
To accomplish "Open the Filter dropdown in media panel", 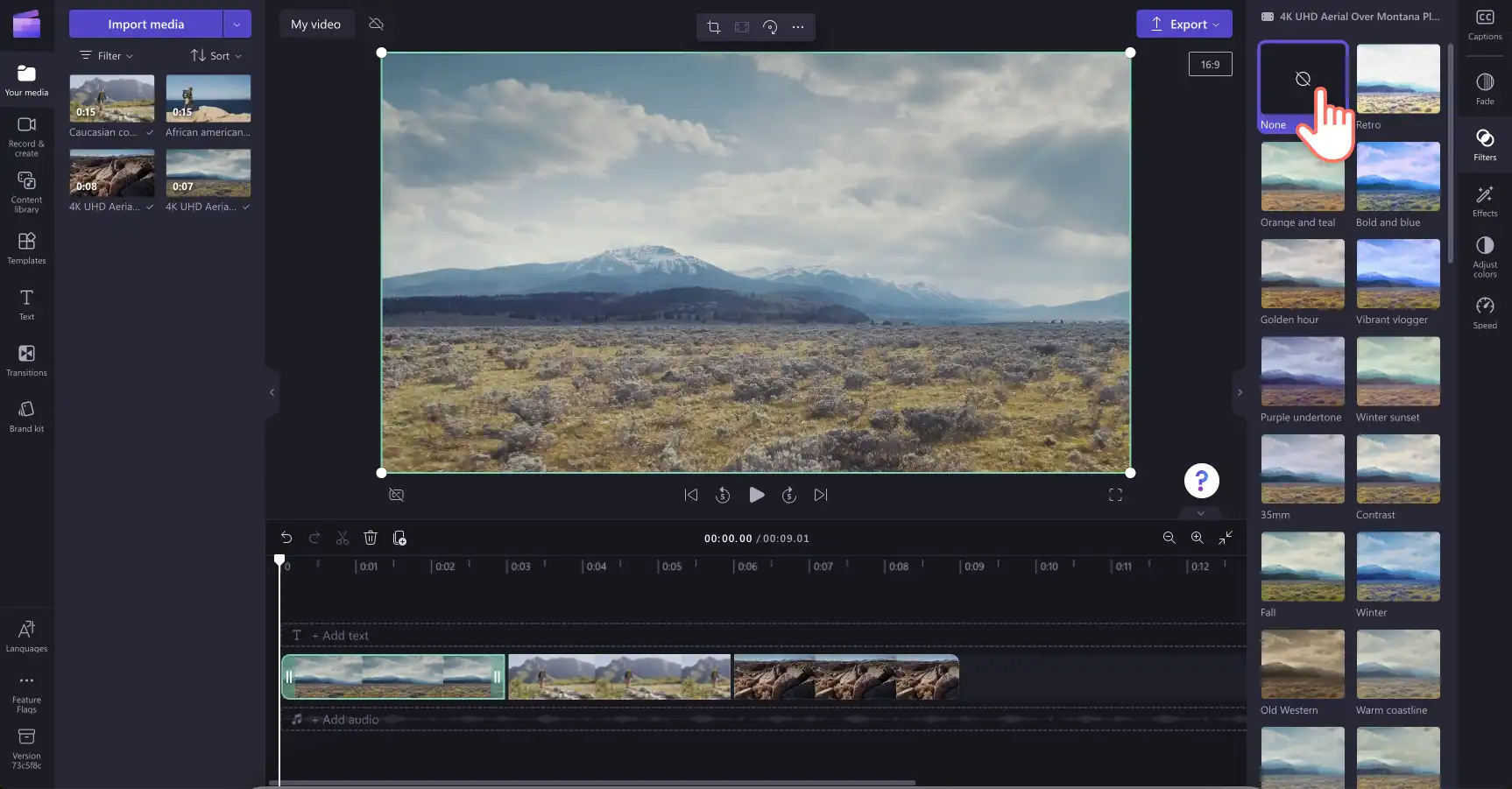I will point(107,55).
